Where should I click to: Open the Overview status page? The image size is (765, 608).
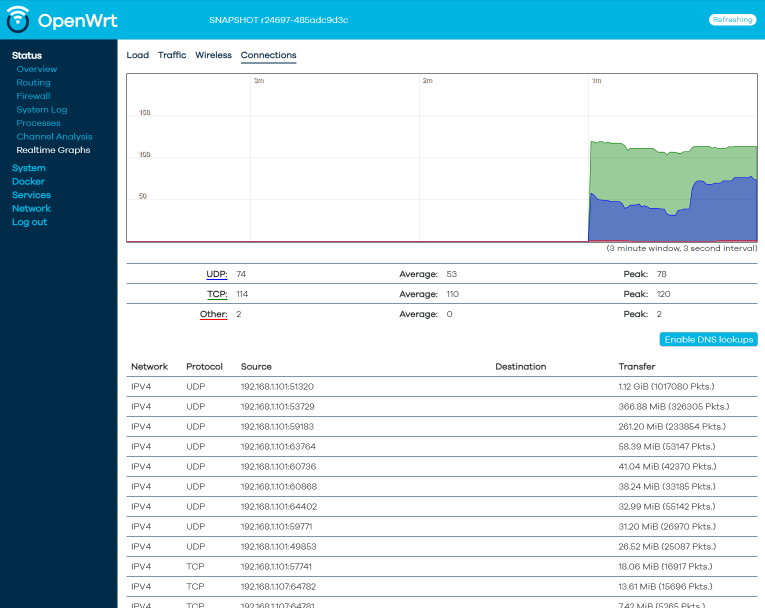(x=37, y=70)
